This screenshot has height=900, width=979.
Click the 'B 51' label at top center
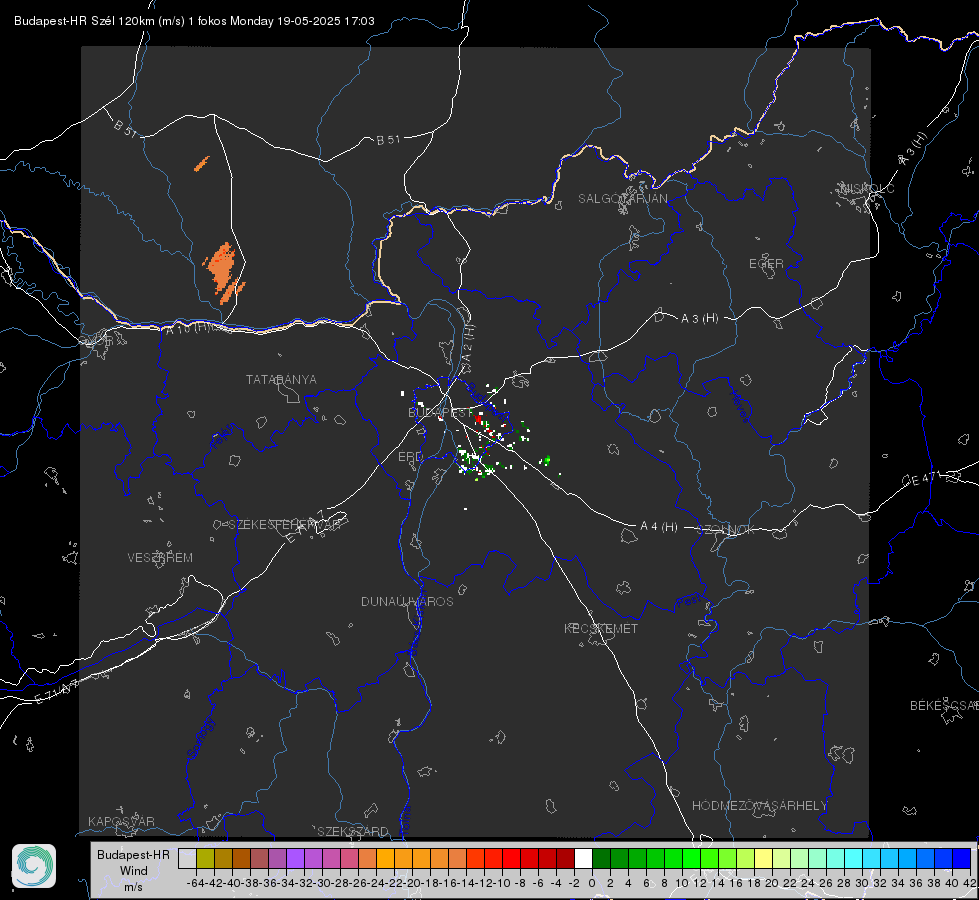pyautogui.click(x=388, y=140)
